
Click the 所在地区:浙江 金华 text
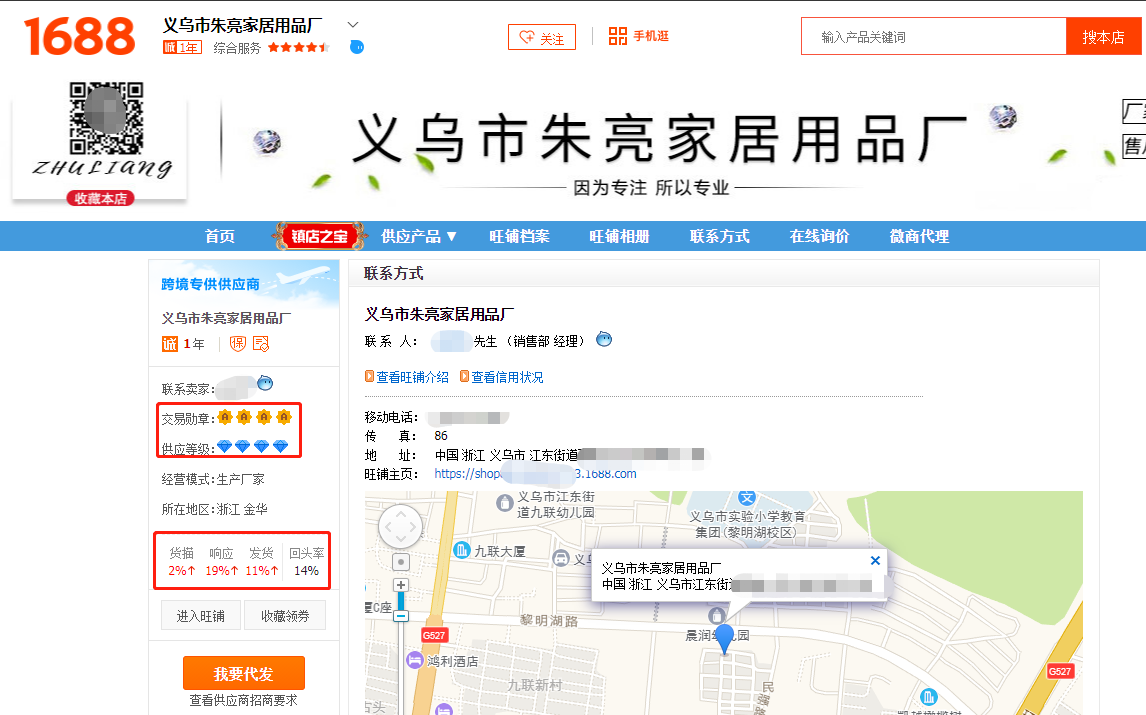(x=214, y=509)
